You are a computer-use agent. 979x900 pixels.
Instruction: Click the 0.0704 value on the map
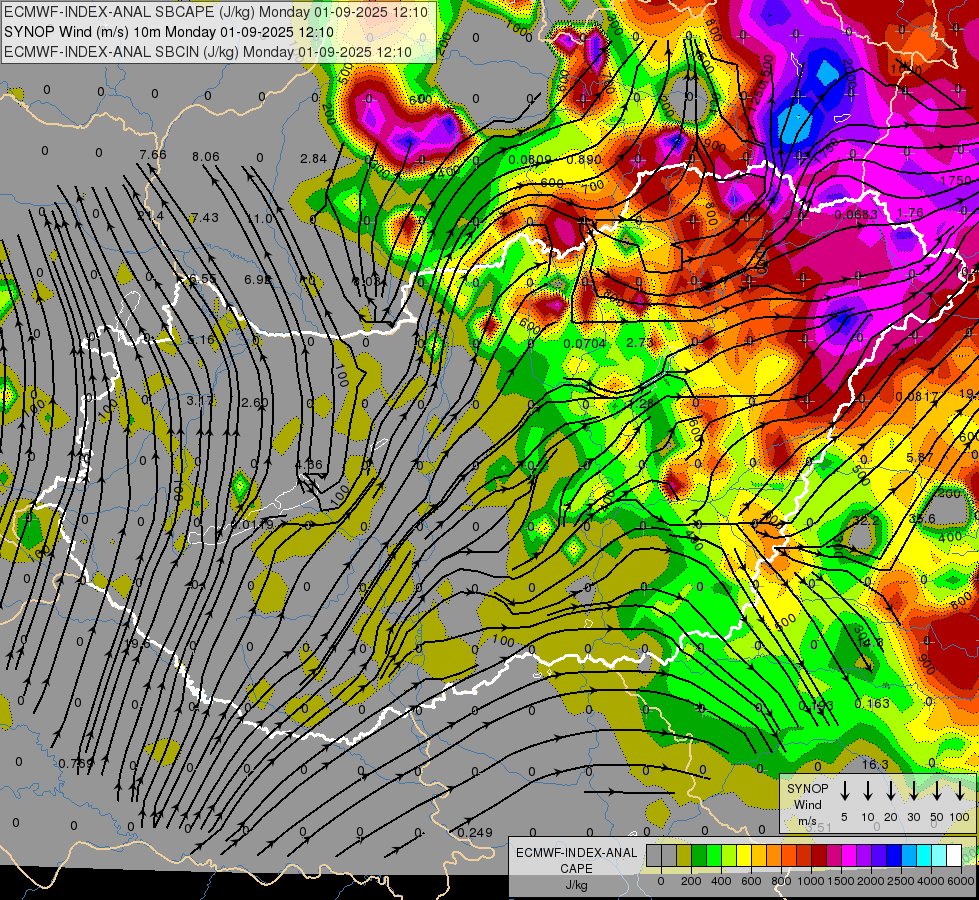point(585,344)
